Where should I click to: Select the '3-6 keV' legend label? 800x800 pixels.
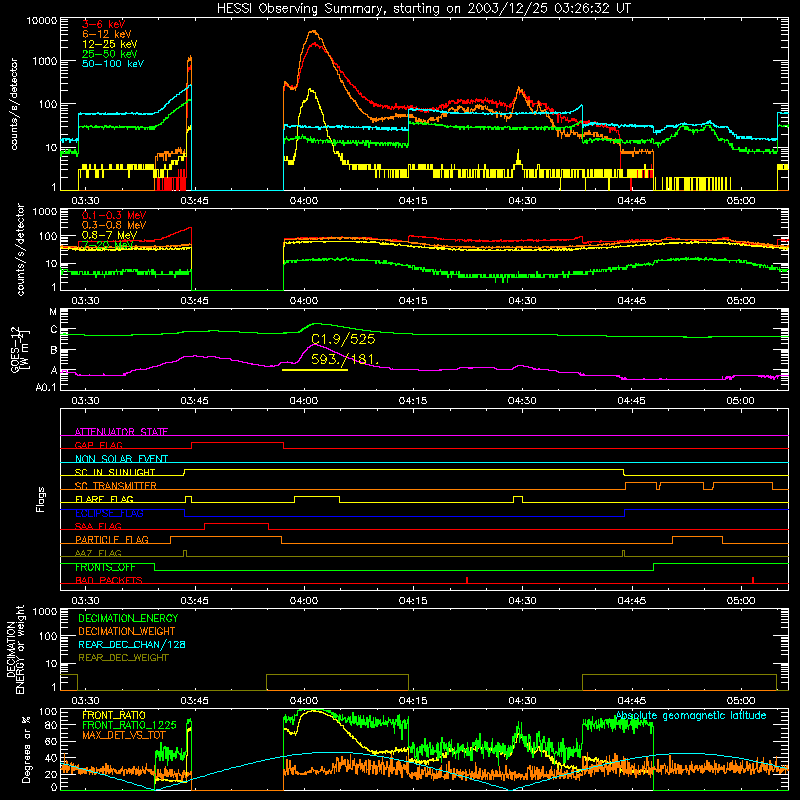click(104, 24)
